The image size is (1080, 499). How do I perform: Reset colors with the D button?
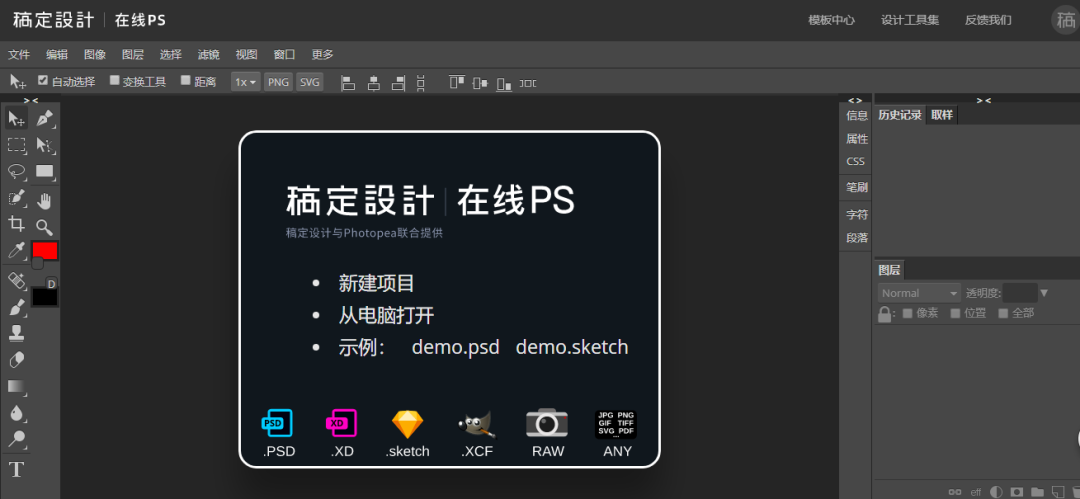(52, 283)
